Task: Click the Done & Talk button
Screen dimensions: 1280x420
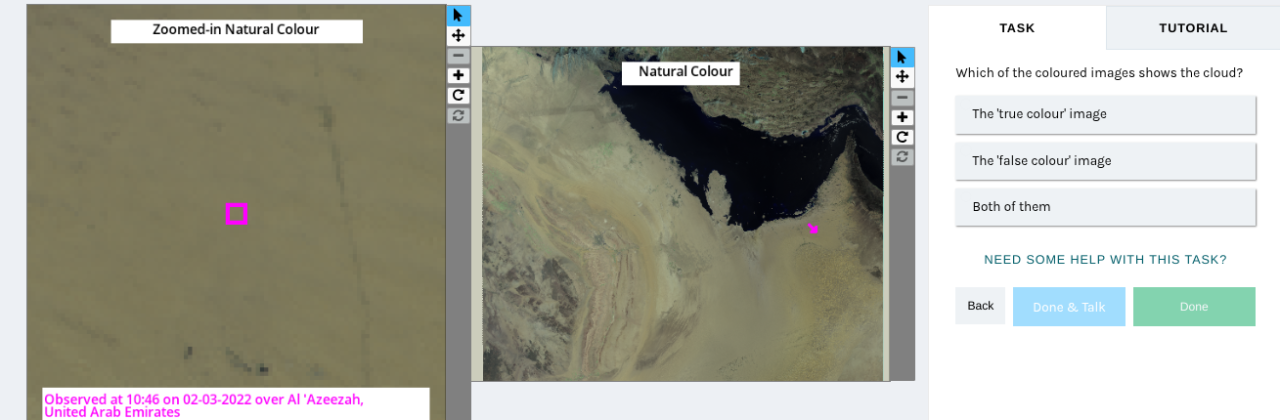Action: pyautogui.click(x=1069, y=307)
